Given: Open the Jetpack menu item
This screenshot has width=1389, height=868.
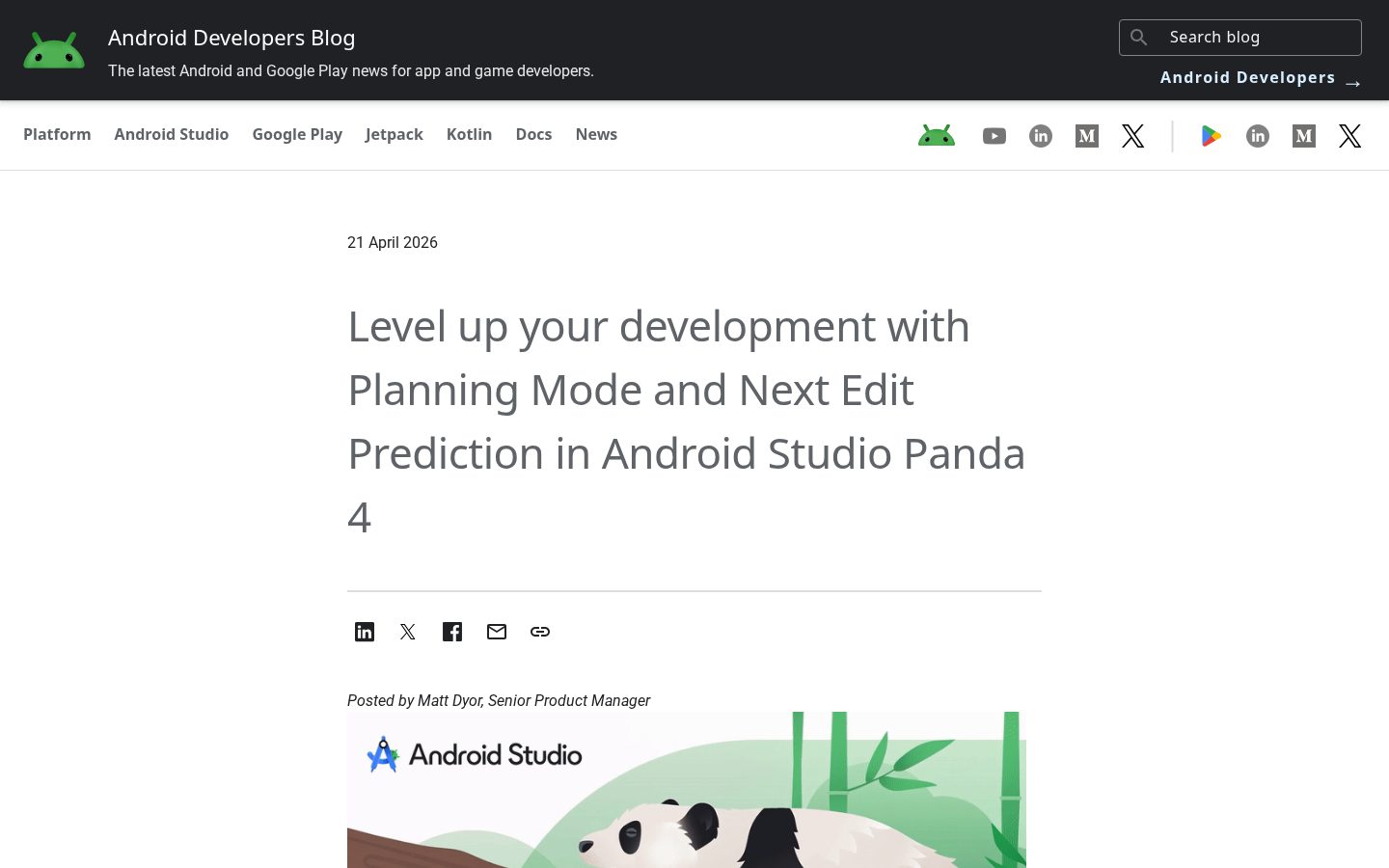Looking at the screenshot, I should 395,134.
